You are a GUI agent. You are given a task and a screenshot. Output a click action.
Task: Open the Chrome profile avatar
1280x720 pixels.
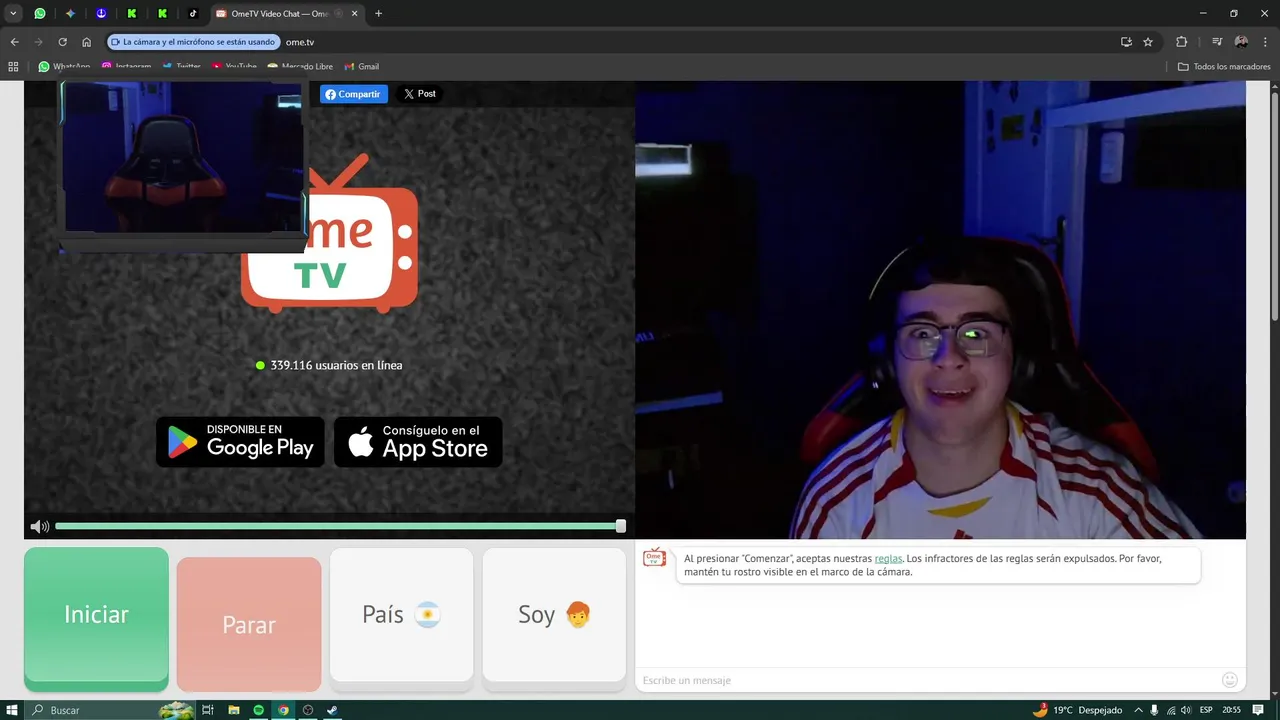[x=1241, y=42]
